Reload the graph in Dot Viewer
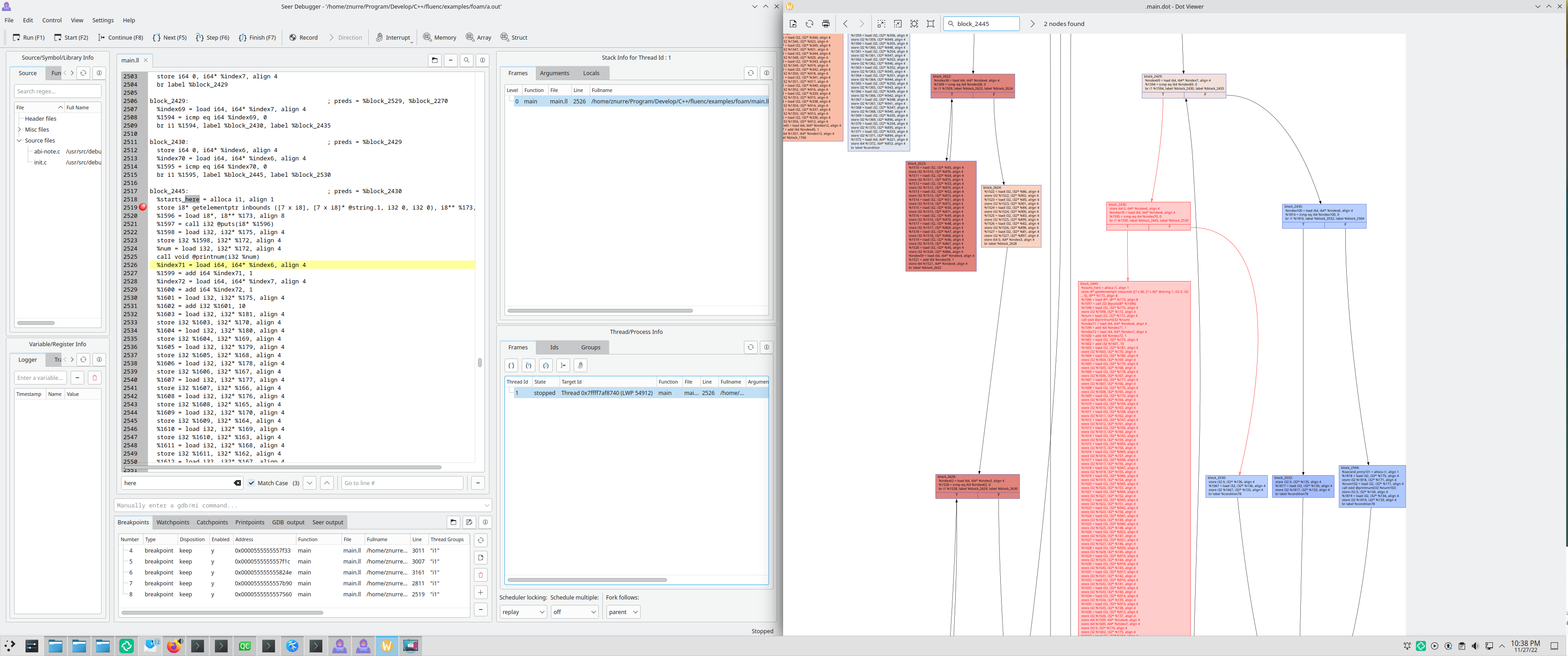This screenshot has height=656, width=1568. point(809,24)
